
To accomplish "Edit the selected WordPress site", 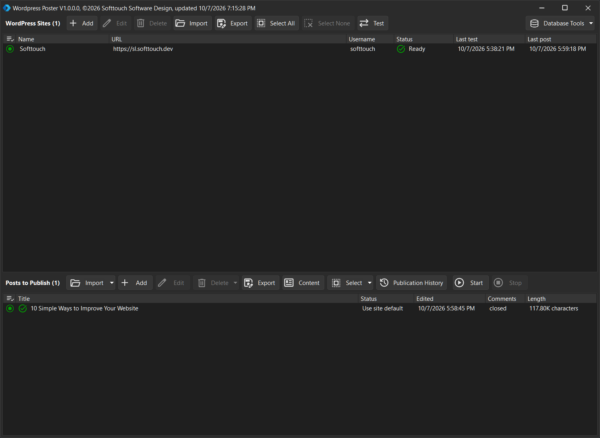I will tap(115, 23).
